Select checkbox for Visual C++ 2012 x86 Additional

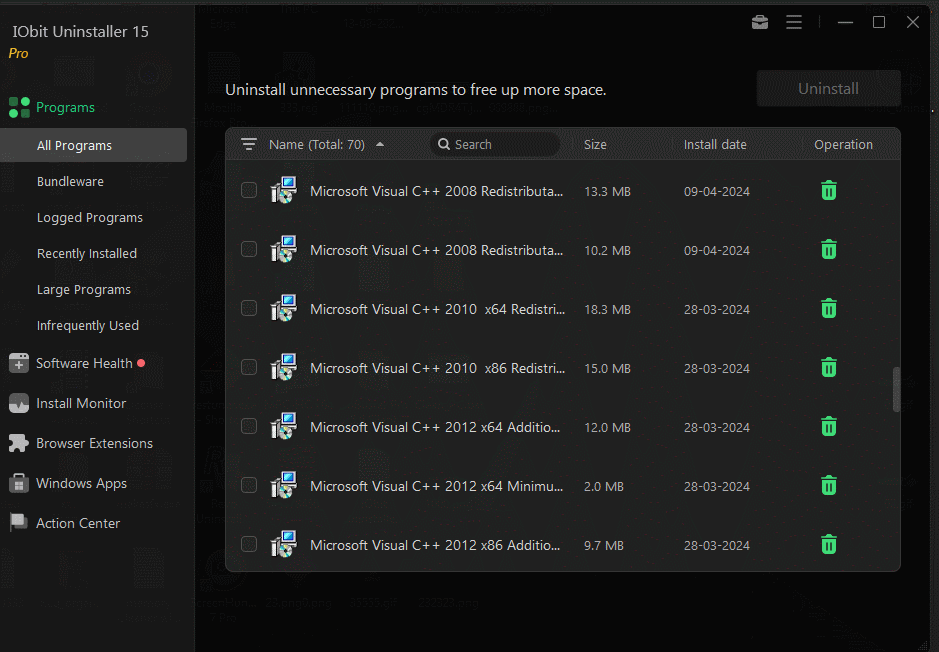pos(249,544)
